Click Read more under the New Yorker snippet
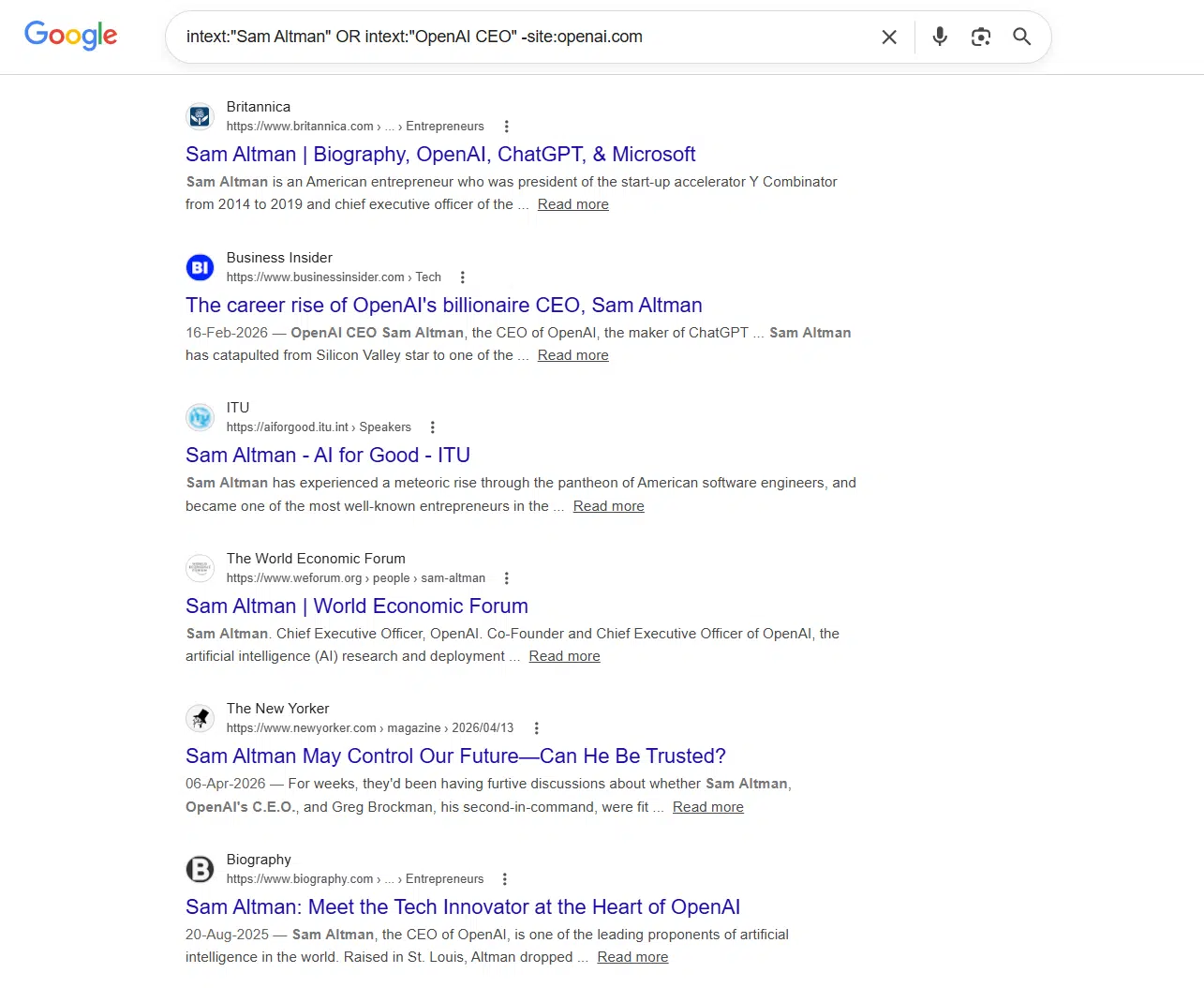Viewport: 1204px width, 988px height. coord(708,807)
